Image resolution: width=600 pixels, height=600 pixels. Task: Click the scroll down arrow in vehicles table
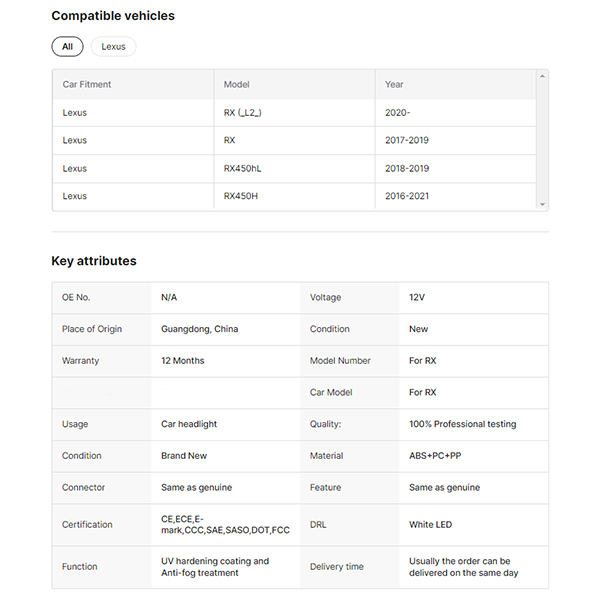543,204
